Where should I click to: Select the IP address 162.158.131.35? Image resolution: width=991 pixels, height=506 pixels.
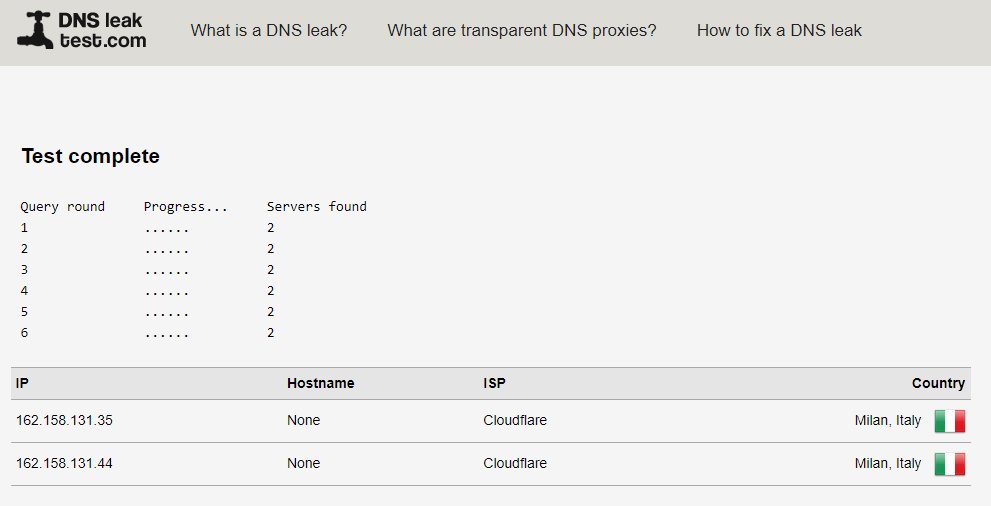click(x=64, y=420)
